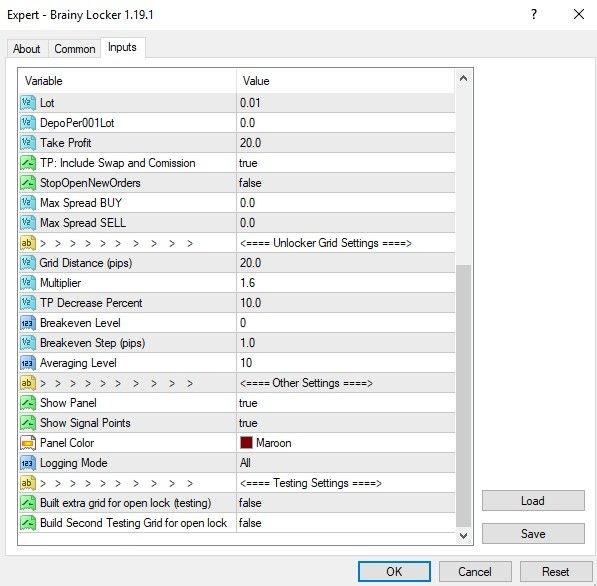Click the icon beside Breakeven Step (pips)
Viewport: 597px width, 586px height.
(x=28, y=343)
